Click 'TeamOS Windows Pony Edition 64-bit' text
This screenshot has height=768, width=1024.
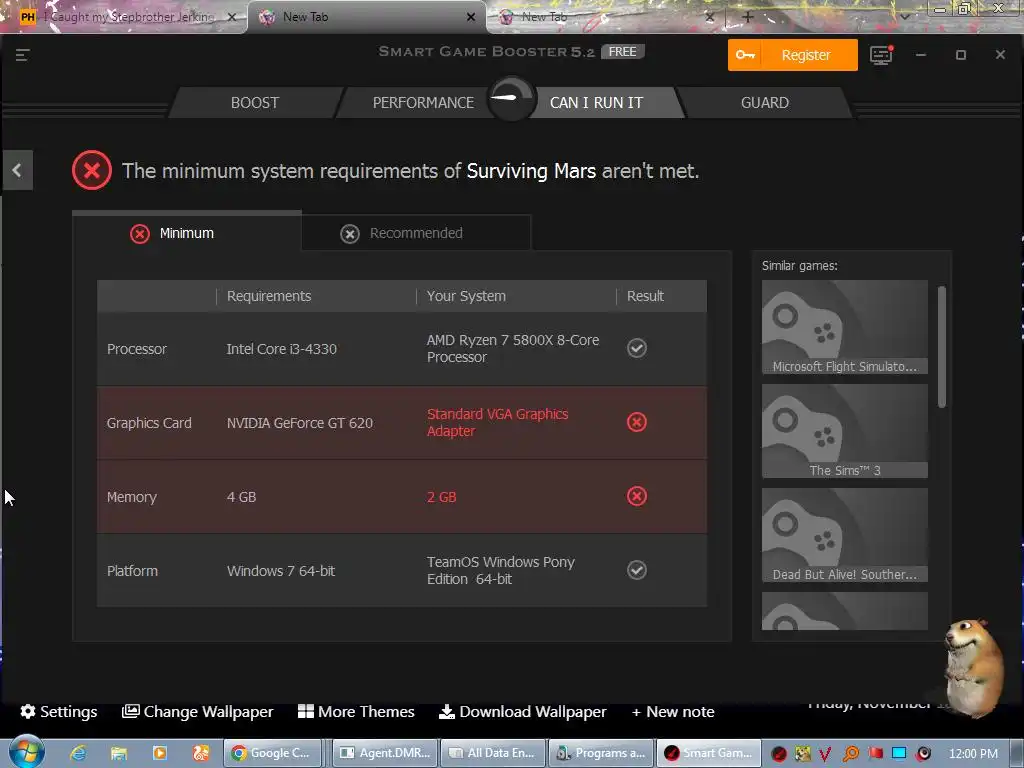click(x=501, y=570)
